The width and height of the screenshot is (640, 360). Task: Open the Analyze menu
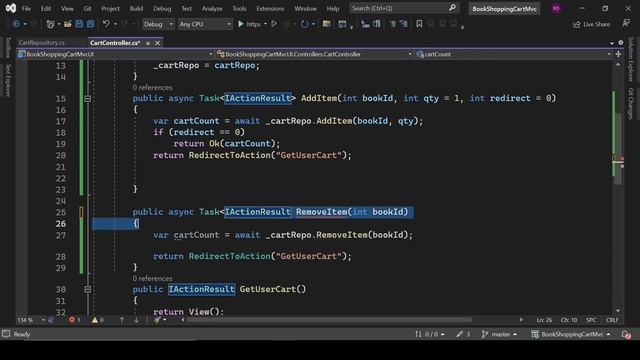pos(212,8)
